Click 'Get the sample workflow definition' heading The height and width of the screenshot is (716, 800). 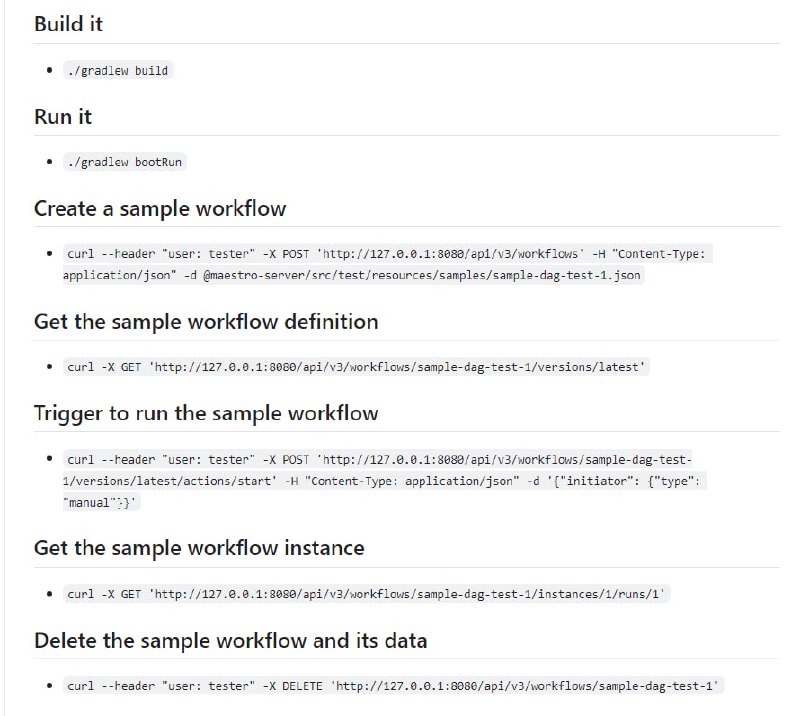(206, 322)
